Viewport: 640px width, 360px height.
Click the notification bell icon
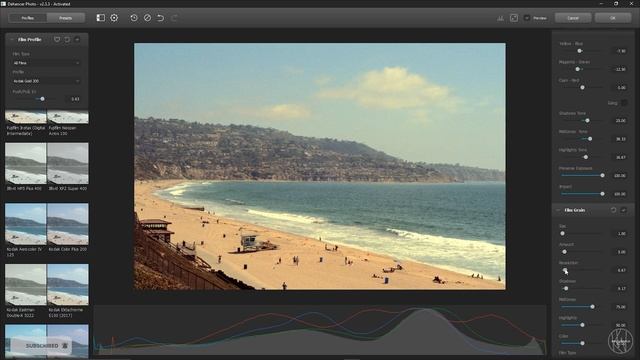coord(65,346)
